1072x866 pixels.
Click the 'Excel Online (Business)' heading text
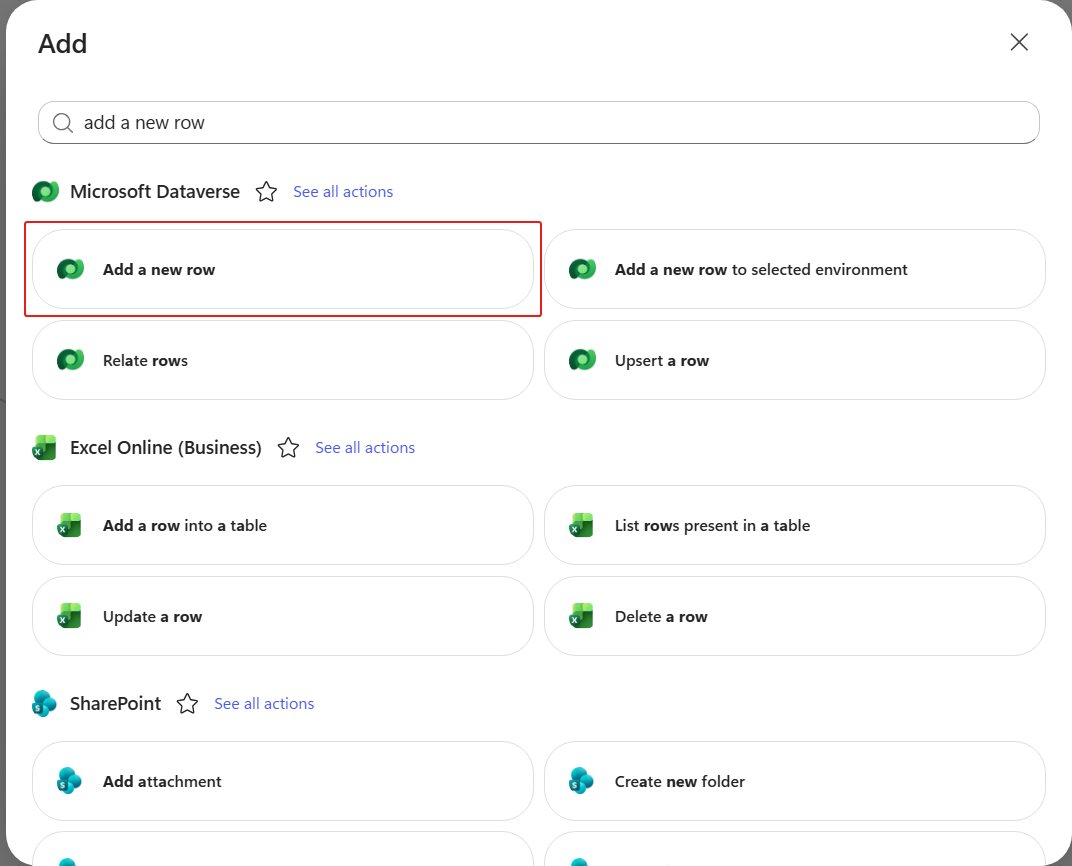(166, 448)
